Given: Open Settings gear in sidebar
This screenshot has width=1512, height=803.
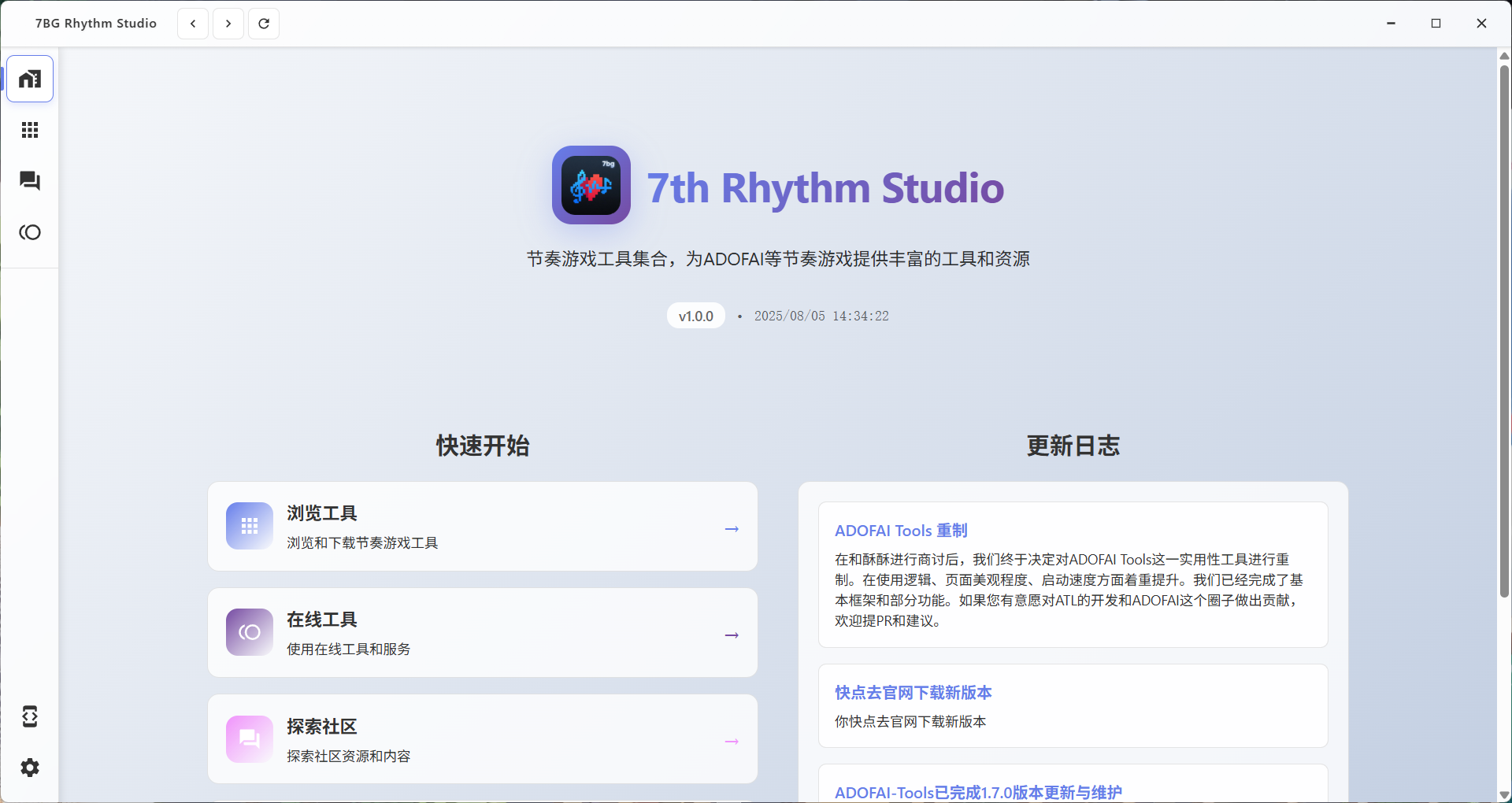Looking at the screenshot, I should coord(30,768).
